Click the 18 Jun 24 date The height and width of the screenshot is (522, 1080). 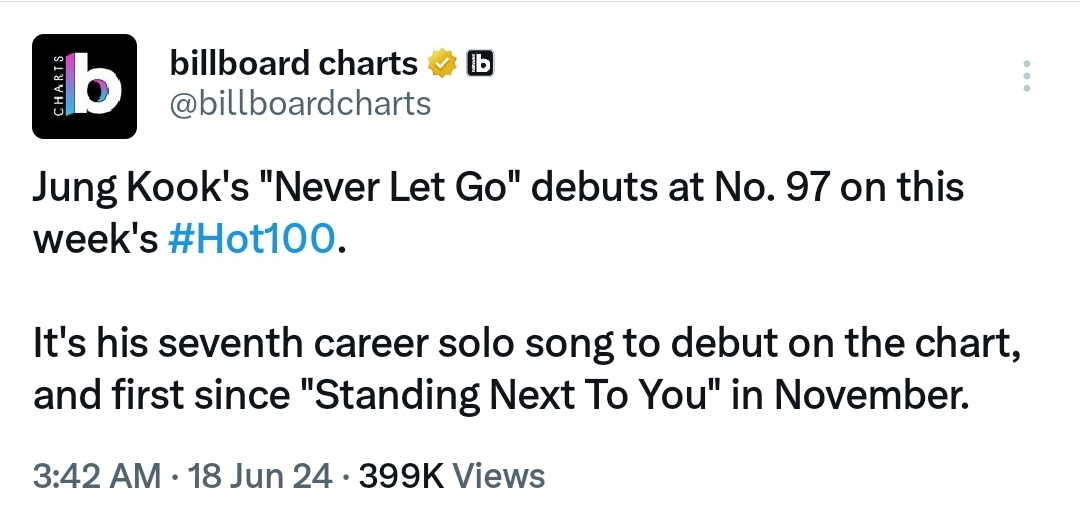pos(259,476)
